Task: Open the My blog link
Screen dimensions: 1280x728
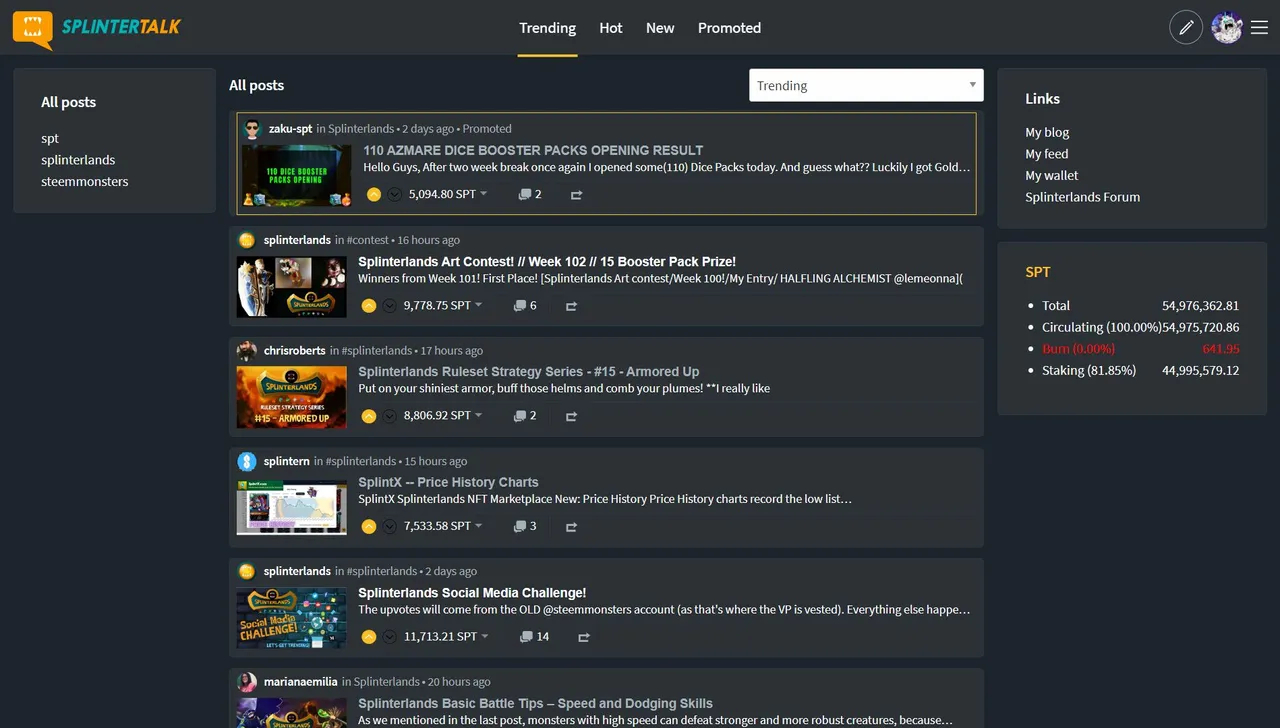Action: click(x=1047, y=132)
